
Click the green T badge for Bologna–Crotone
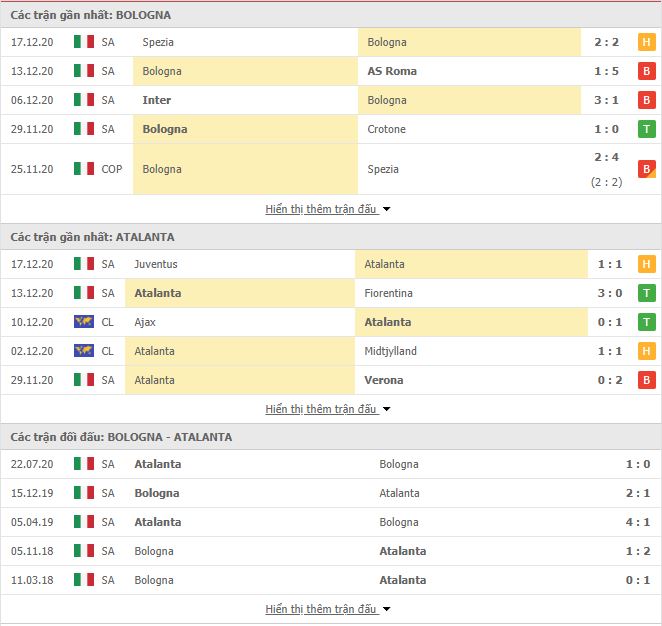(646, 129)
